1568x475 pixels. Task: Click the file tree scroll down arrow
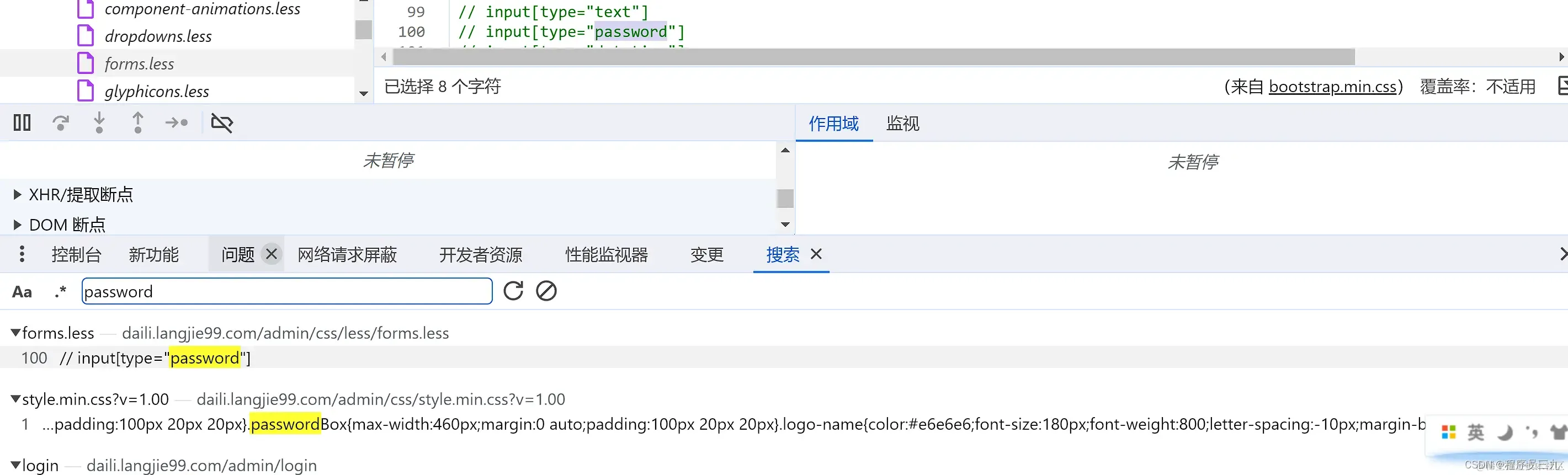pyautogui.click(x=363, y=94)
